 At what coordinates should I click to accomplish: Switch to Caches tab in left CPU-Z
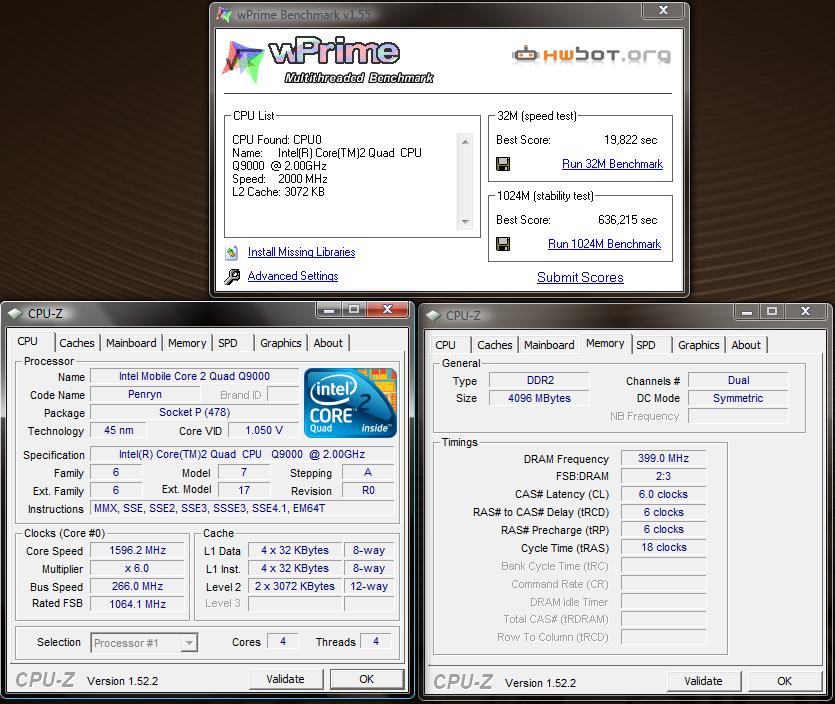(x=77, y=343)
